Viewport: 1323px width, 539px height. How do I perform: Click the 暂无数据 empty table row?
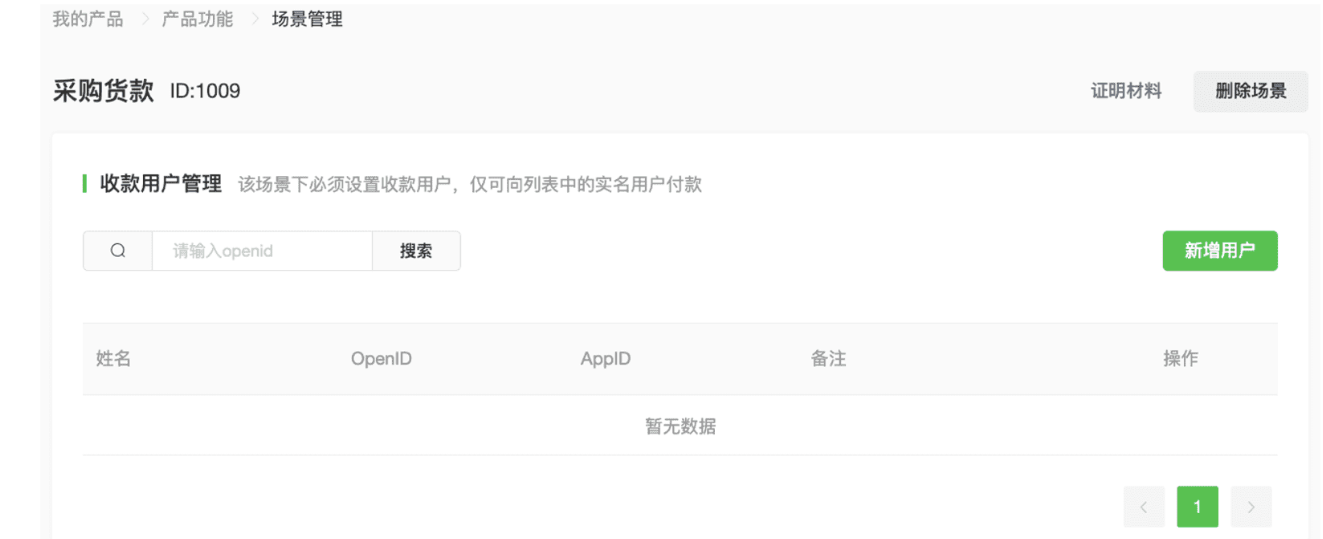(x=680, y=427)
